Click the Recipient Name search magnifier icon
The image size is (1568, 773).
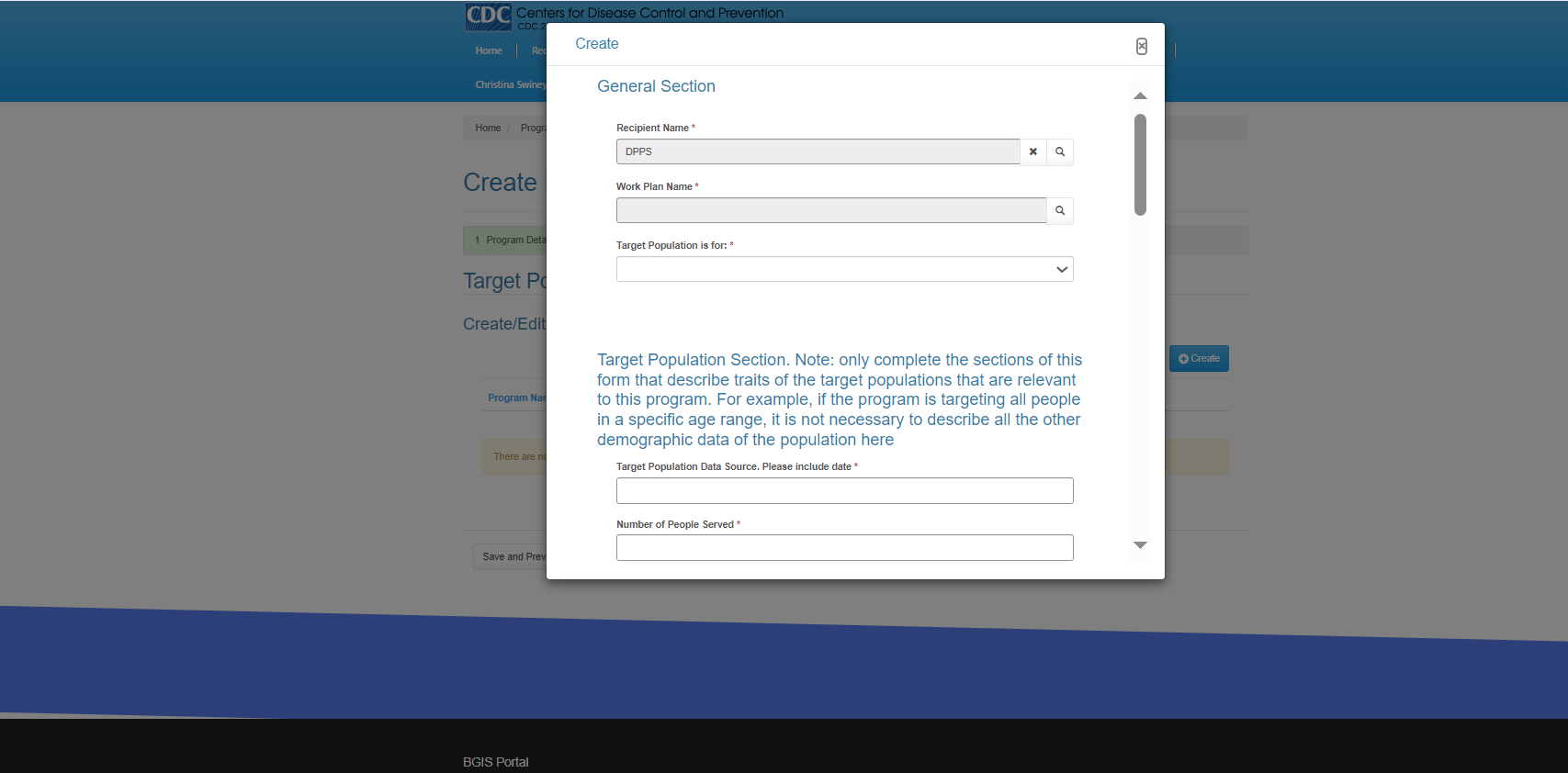click(x=1060, y=152)
